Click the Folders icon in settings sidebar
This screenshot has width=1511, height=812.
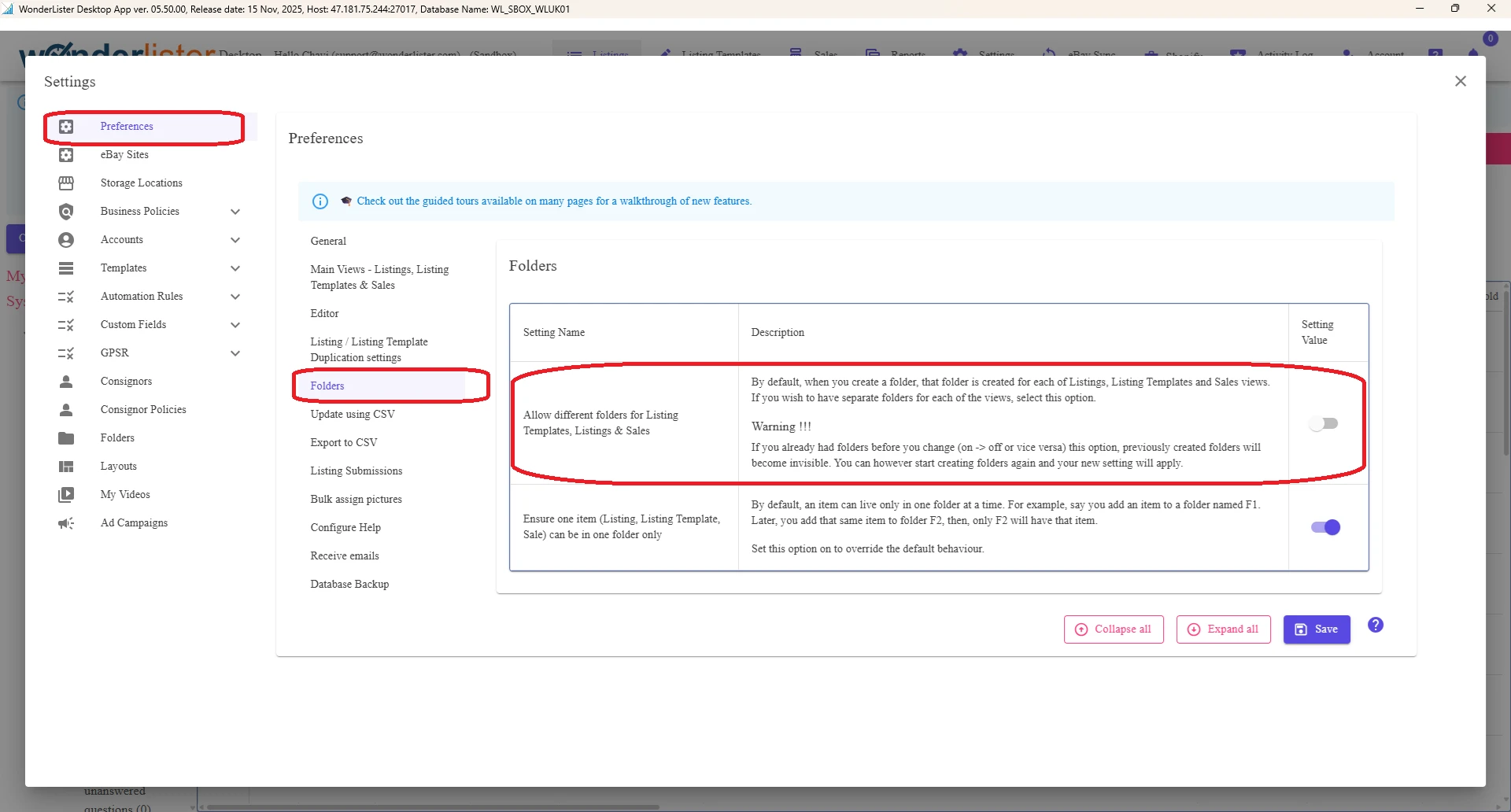click(x=66, y=438)
